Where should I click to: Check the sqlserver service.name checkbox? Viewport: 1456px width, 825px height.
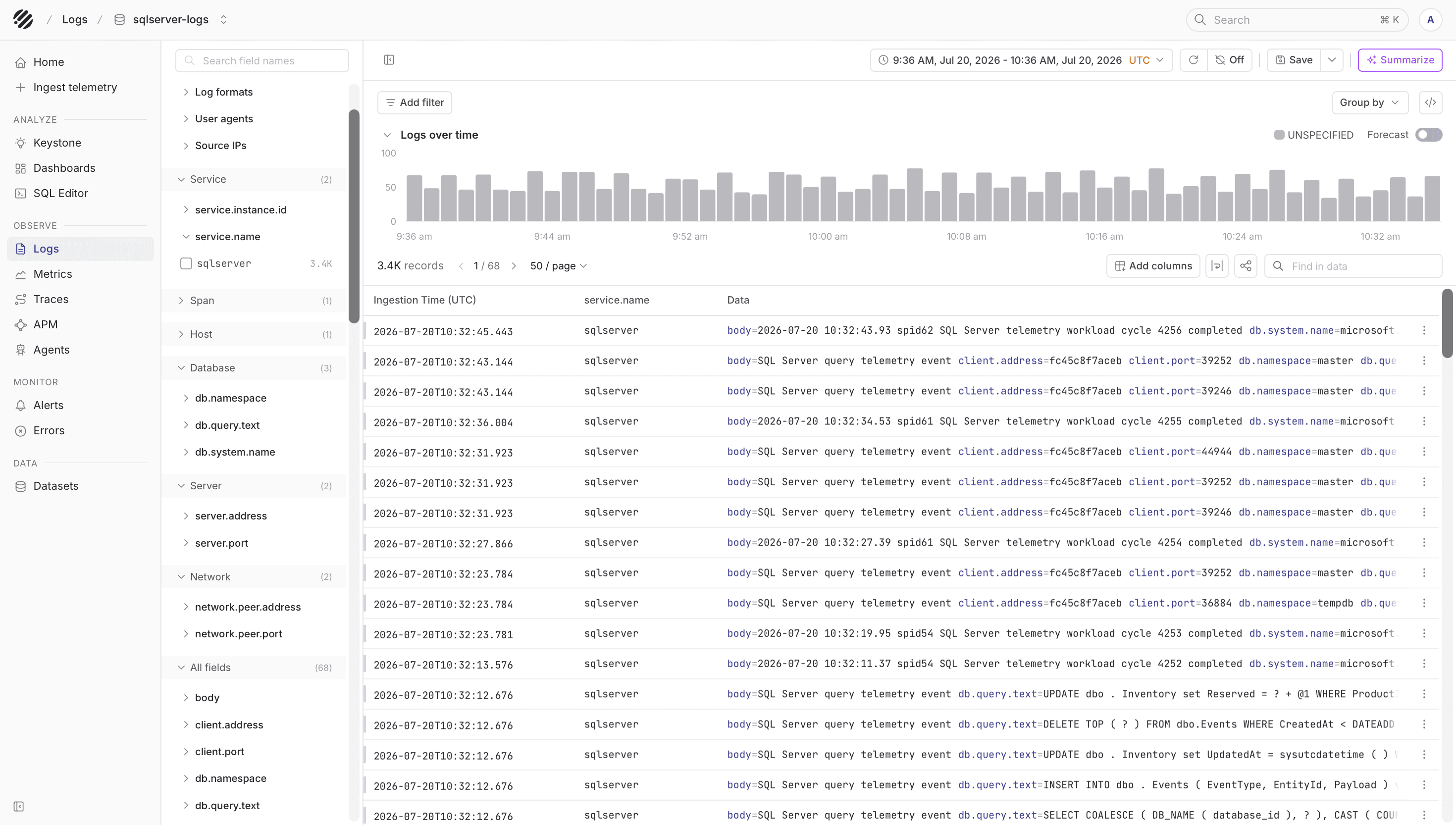pyautogui.click(x=186, y=263)
